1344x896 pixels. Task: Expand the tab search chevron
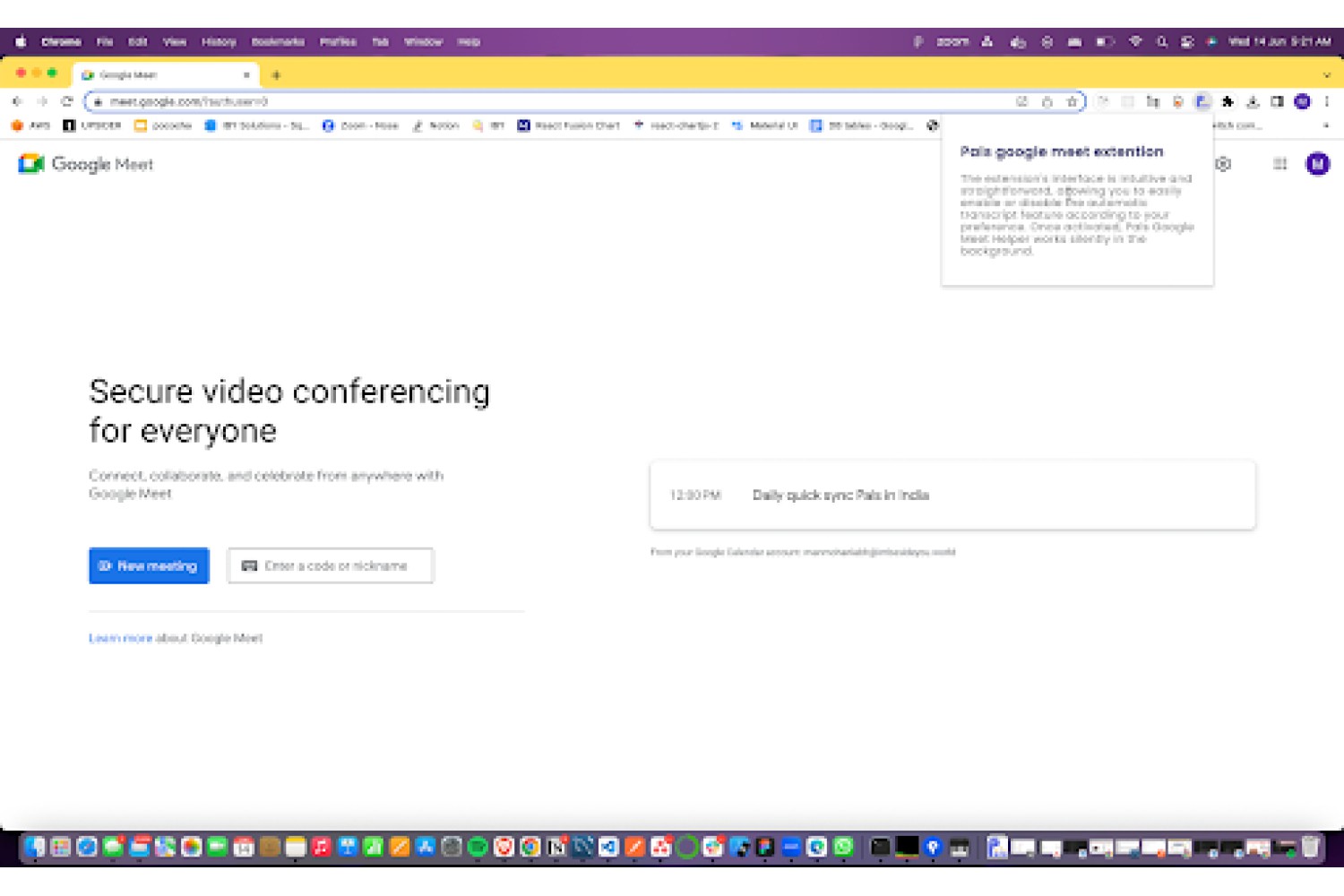pyautogui.click(x=1326, y=75)
